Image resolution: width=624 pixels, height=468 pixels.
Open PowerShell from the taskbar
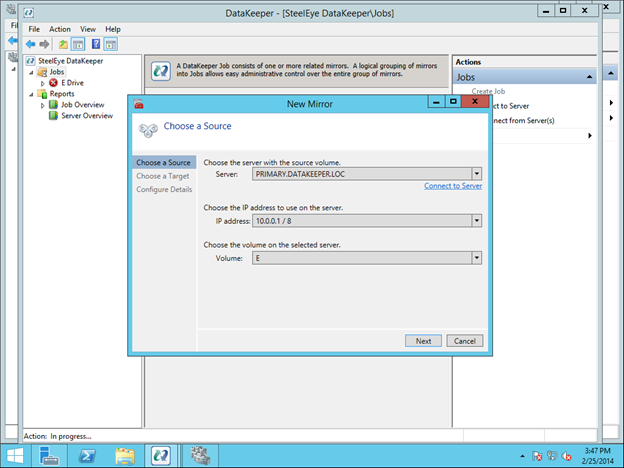[86, 455]
